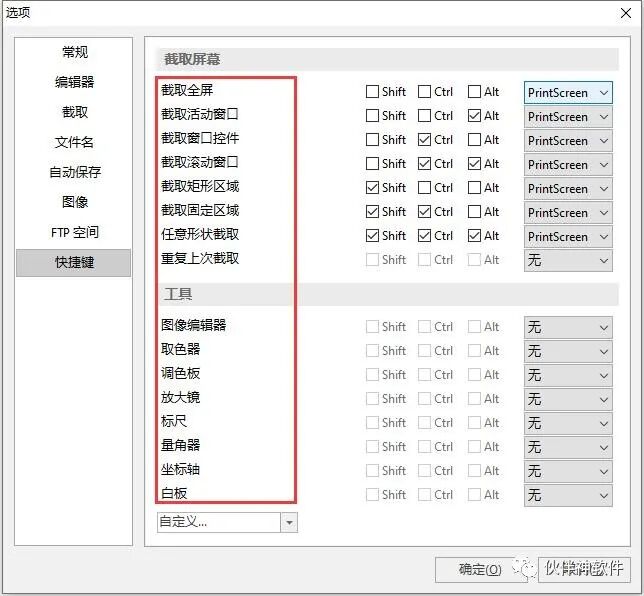
Task: Open key dropdown for 图像编辑器
Action: click(568, 327)
